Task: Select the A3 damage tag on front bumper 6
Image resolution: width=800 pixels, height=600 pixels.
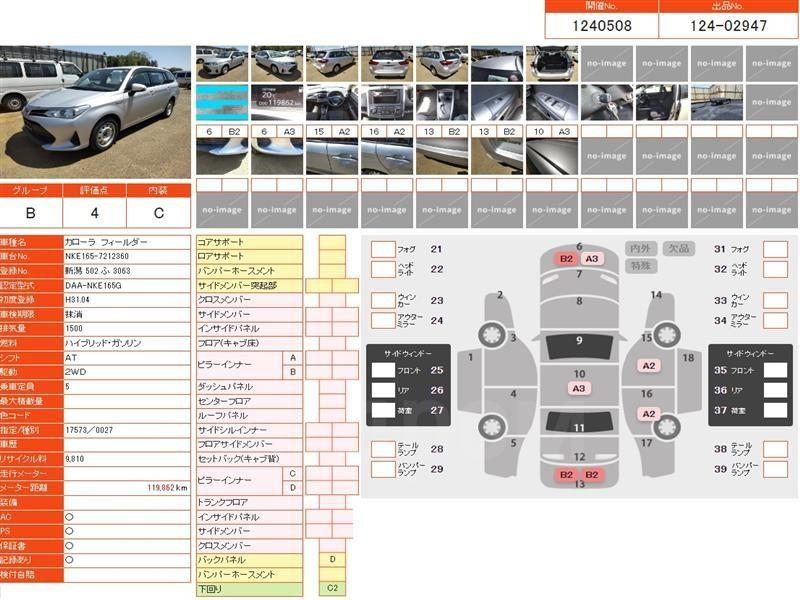Action: [x=592, y=259]
